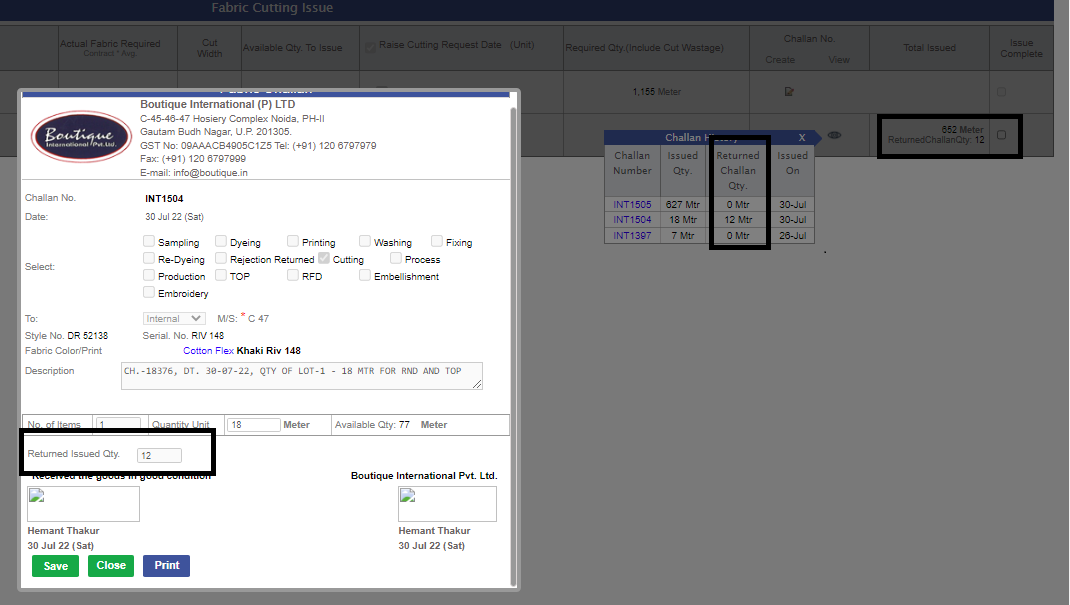
Task: Click the right signature image placeholder
Action: 447,504
